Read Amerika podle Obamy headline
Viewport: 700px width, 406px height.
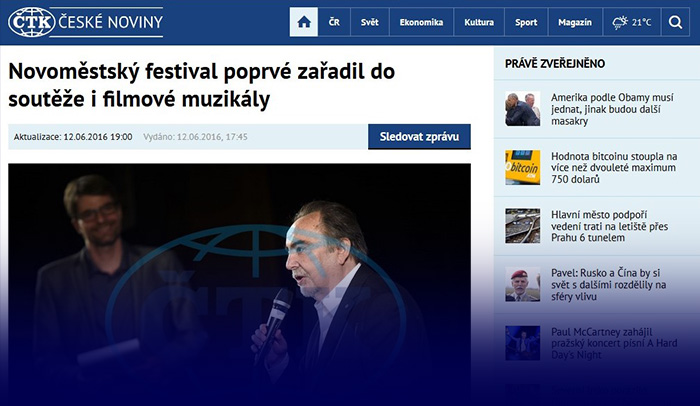point(612,109)
